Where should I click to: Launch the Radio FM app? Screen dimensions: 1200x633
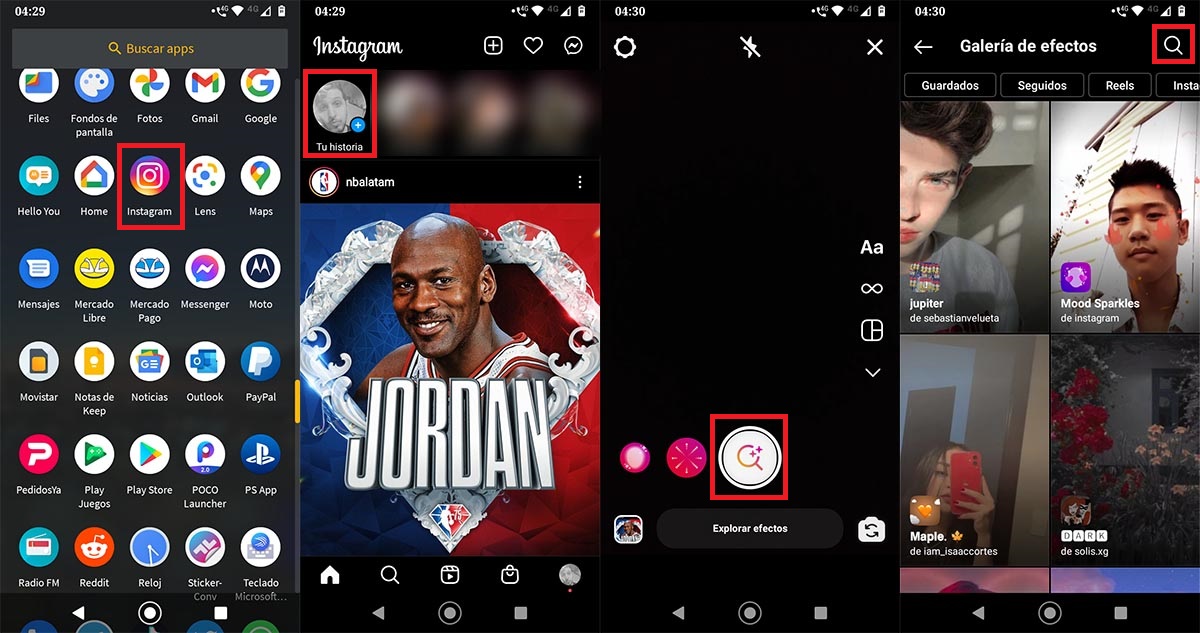click(39, 547)
